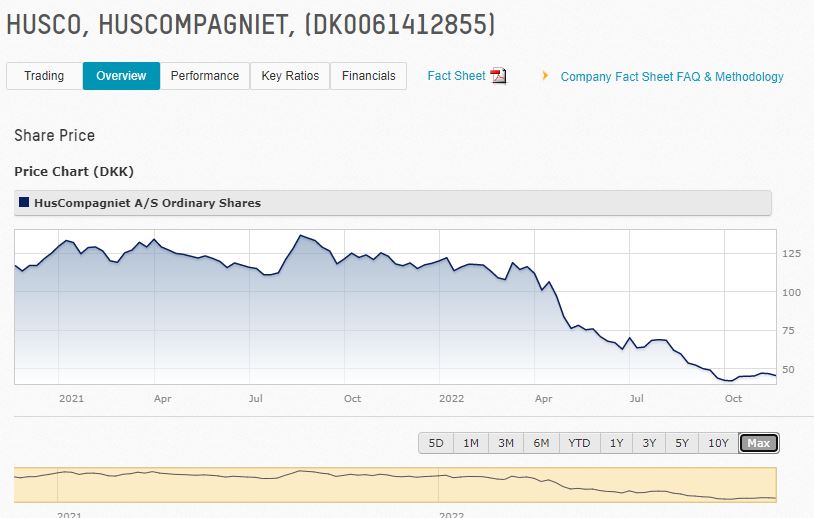Click the yellow range navigator strip
Viewport: 814px width, 518px height.
pyautogui.click(x=395, y=485)
